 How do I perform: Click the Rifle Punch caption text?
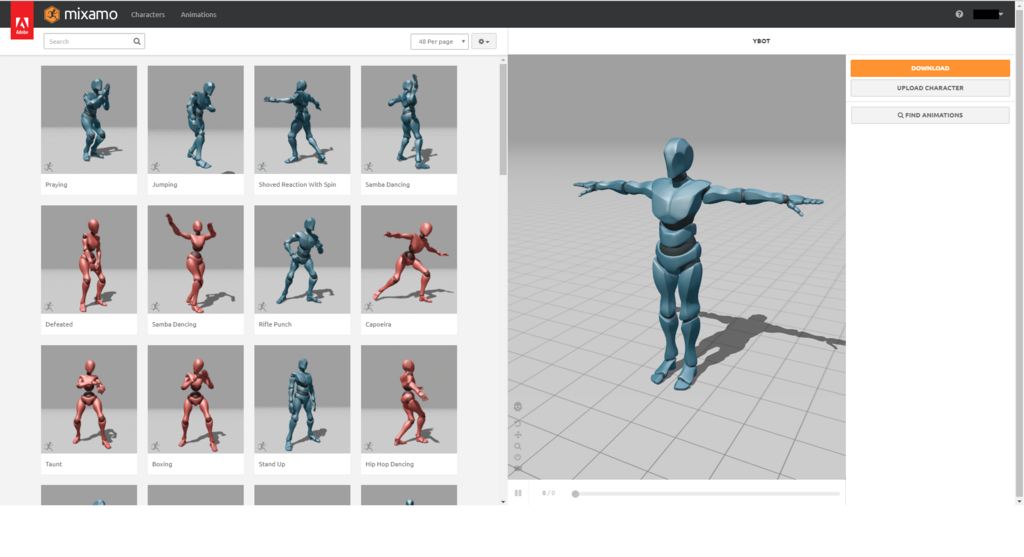pyautogui.click(x=275, y=325)
